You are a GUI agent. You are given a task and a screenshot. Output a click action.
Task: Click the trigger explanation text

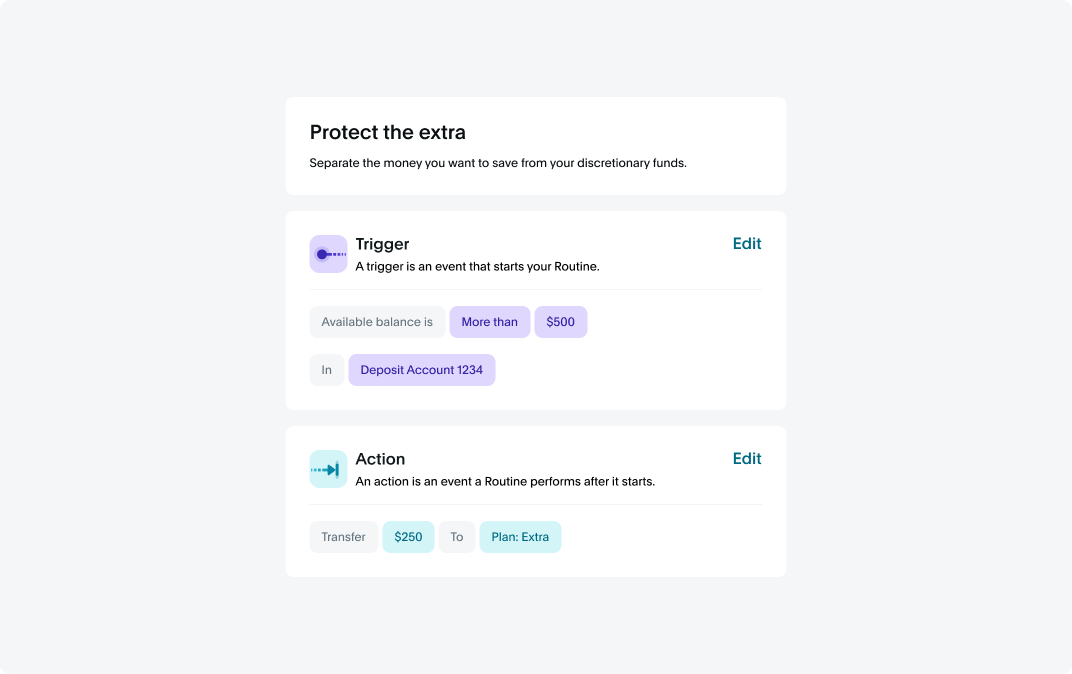tap(477, 267)
